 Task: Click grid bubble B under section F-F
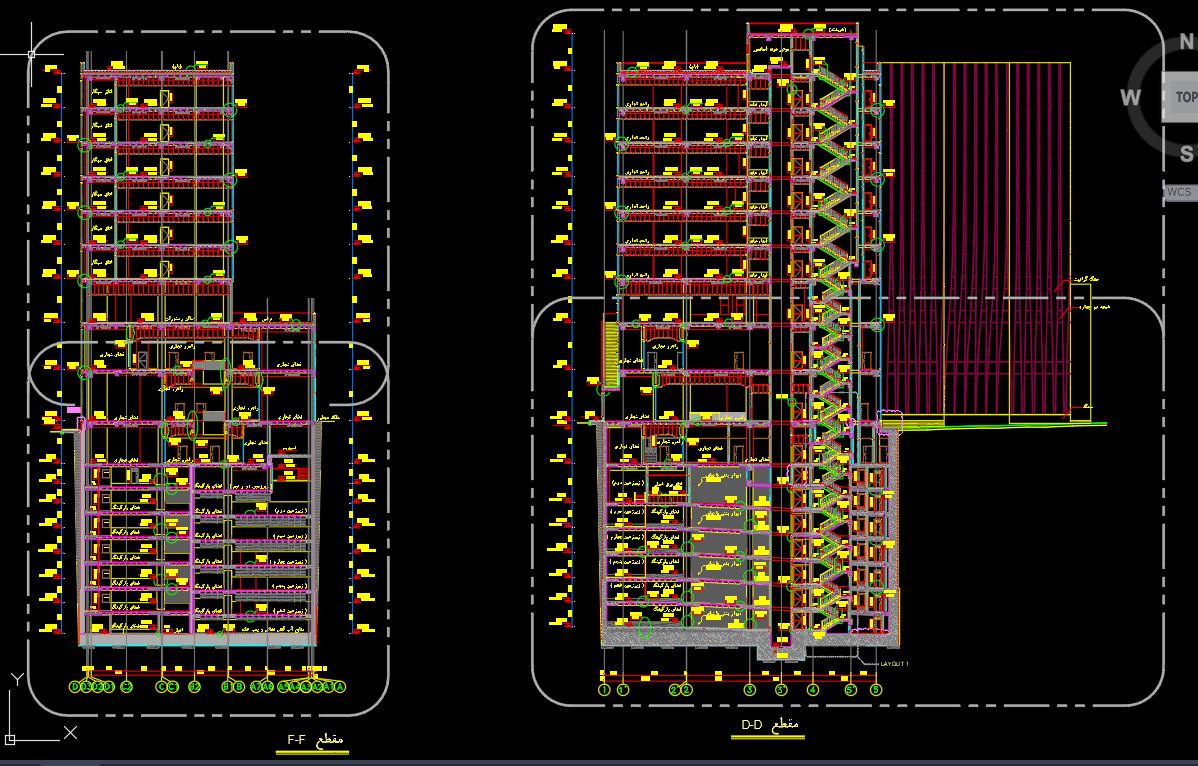[x=239, y=687]
